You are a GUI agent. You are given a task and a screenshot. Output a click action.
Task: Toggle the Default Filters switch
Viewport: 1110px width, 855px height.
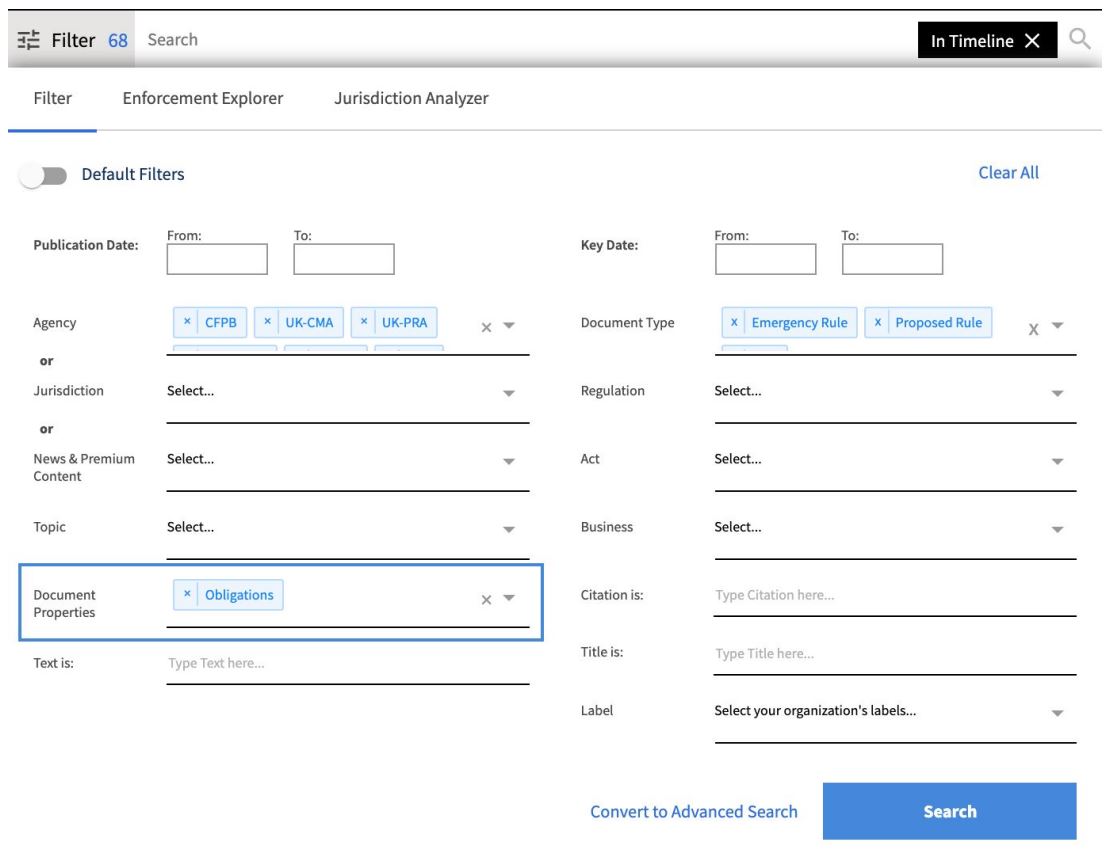(43, 175)
